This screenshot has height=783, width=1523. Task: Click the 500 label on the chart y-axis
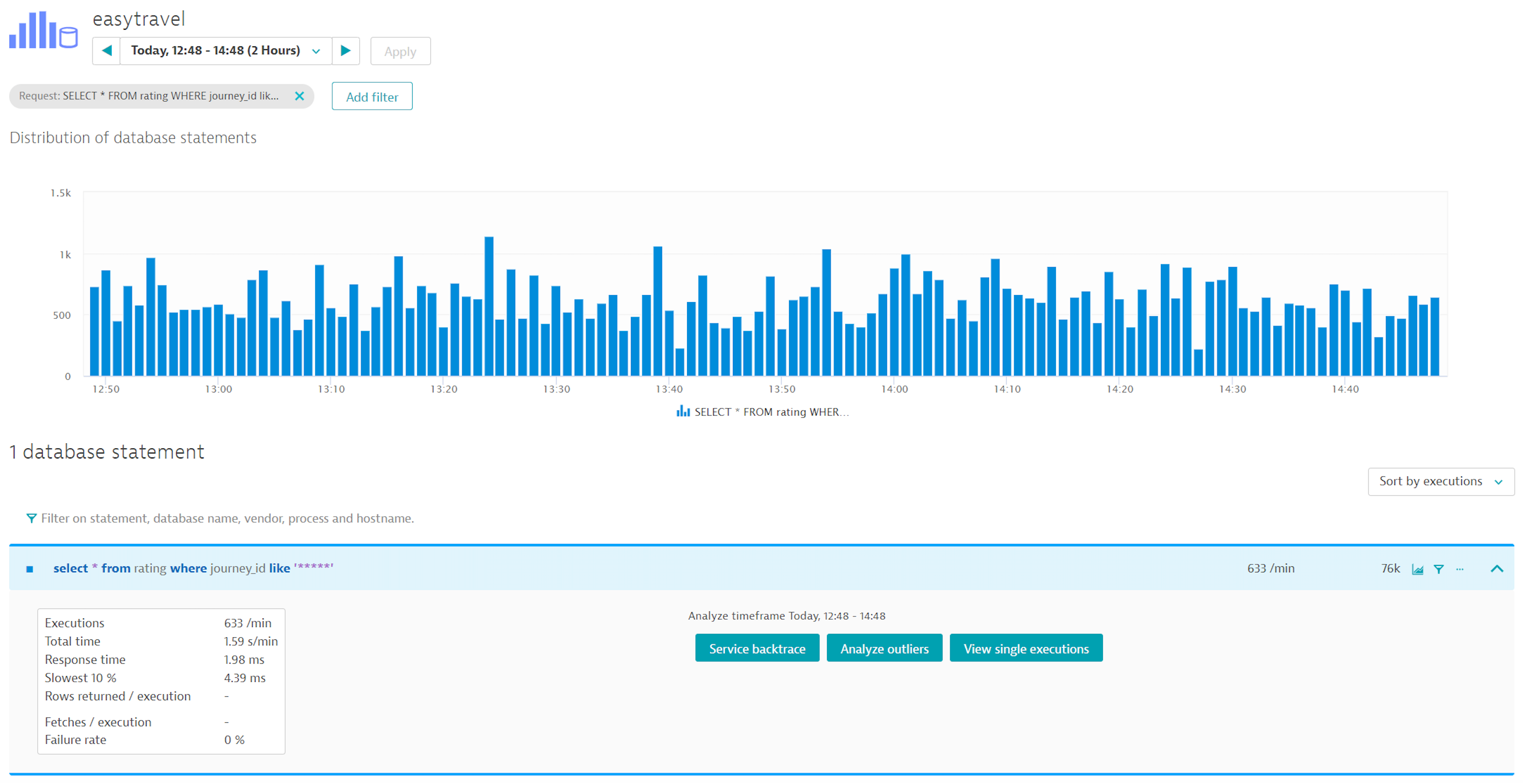[62, 315]
